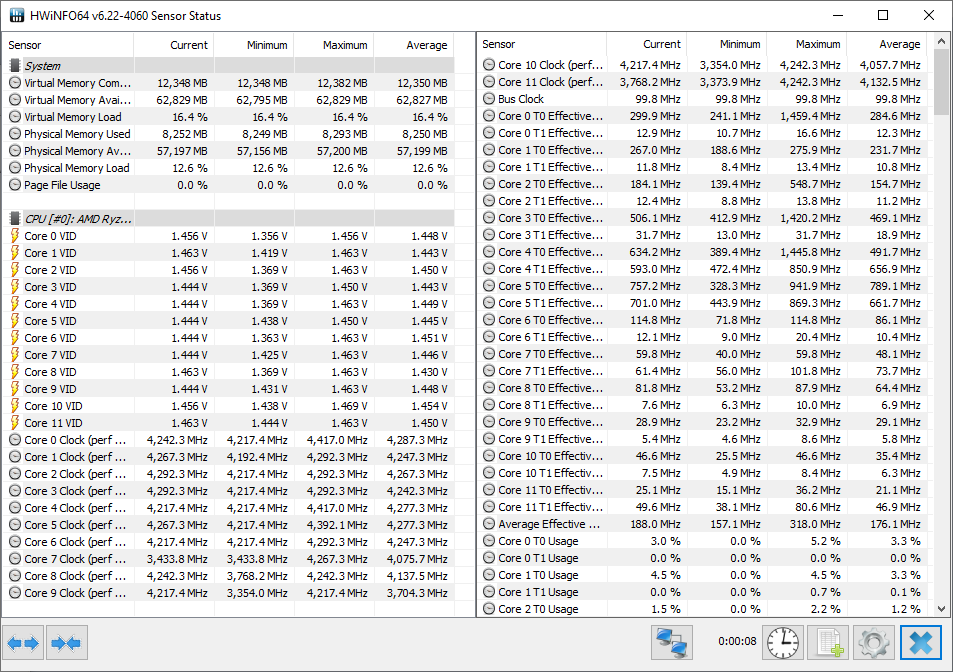The image size is (953, 672).
Task: Click the Physical Memory Used circle icon
Action: pos(15,134)
